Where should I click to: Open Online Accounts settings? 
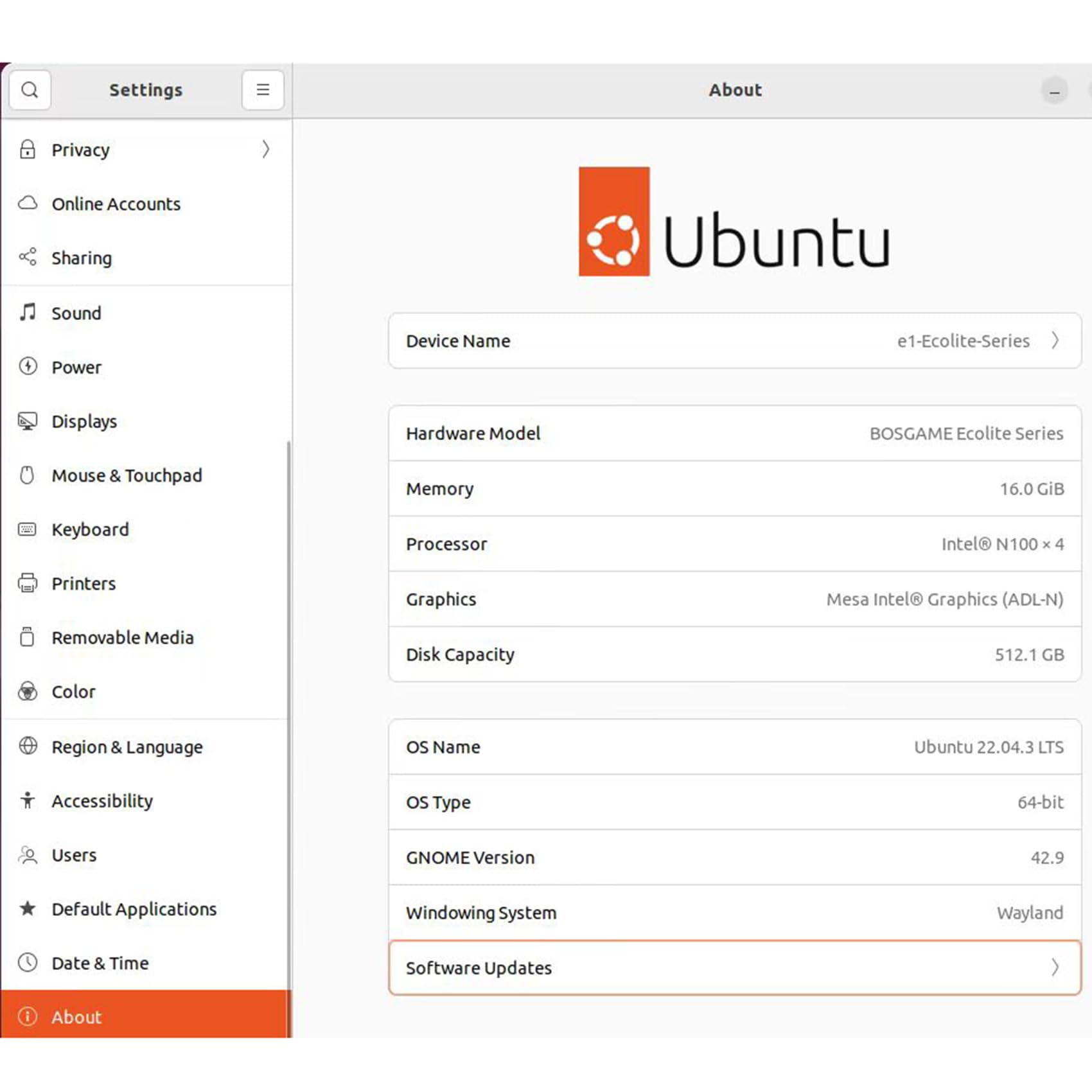[116, 204]
